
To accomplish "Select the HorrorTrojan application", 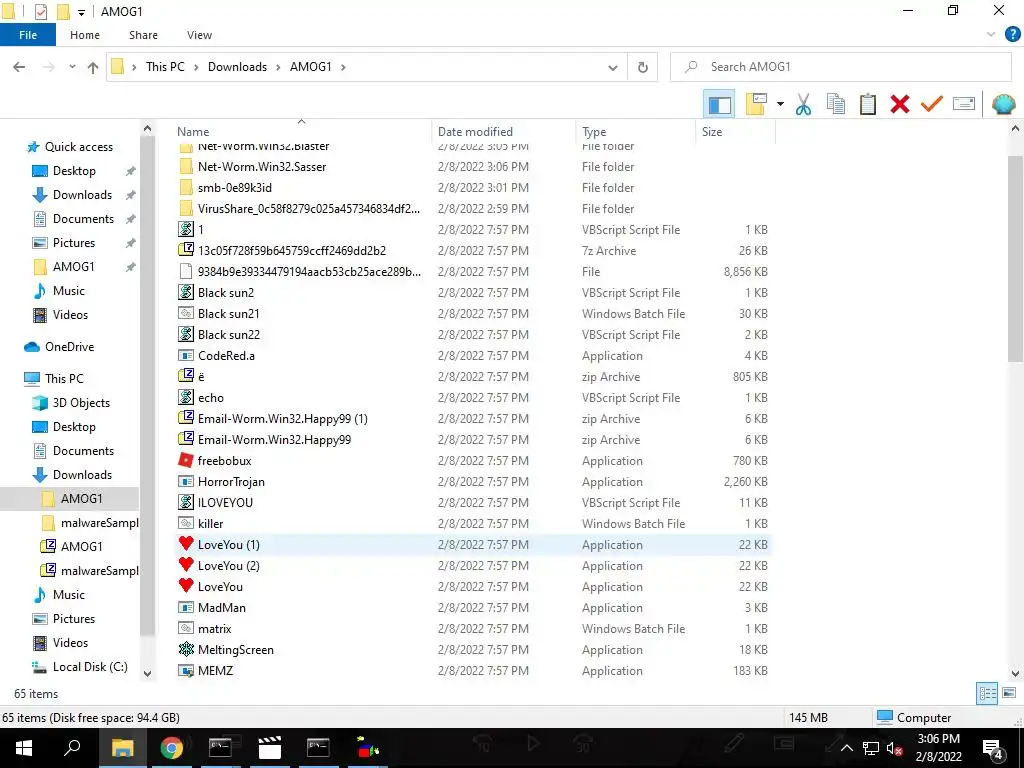I will pos(473,482).
